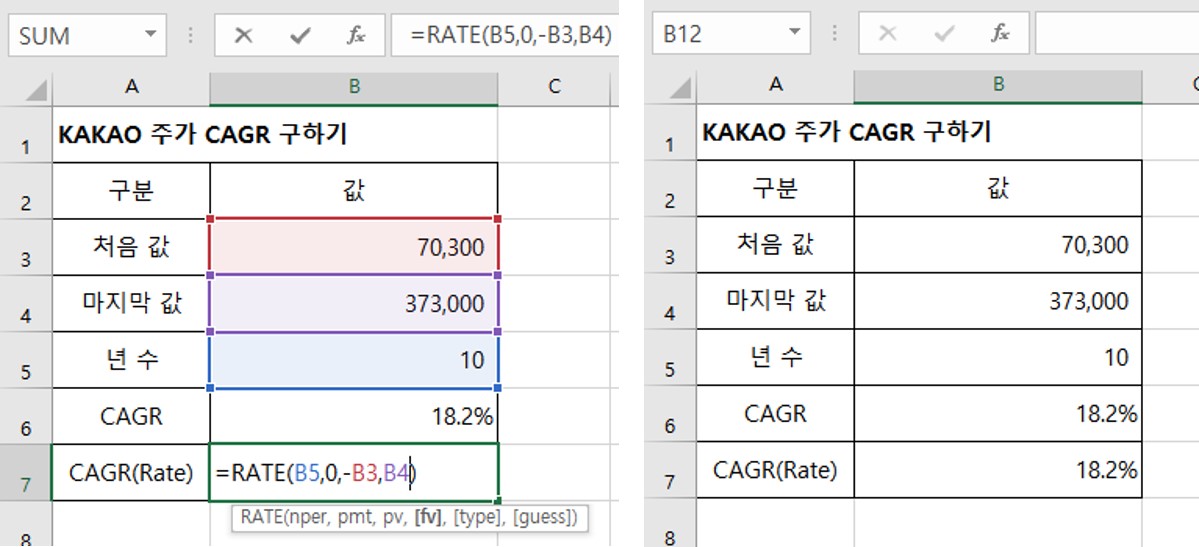Screen dimensions: 1199x547
Task: Select '마지막 값' cell in right sheet
Action: tap(775, 302)
